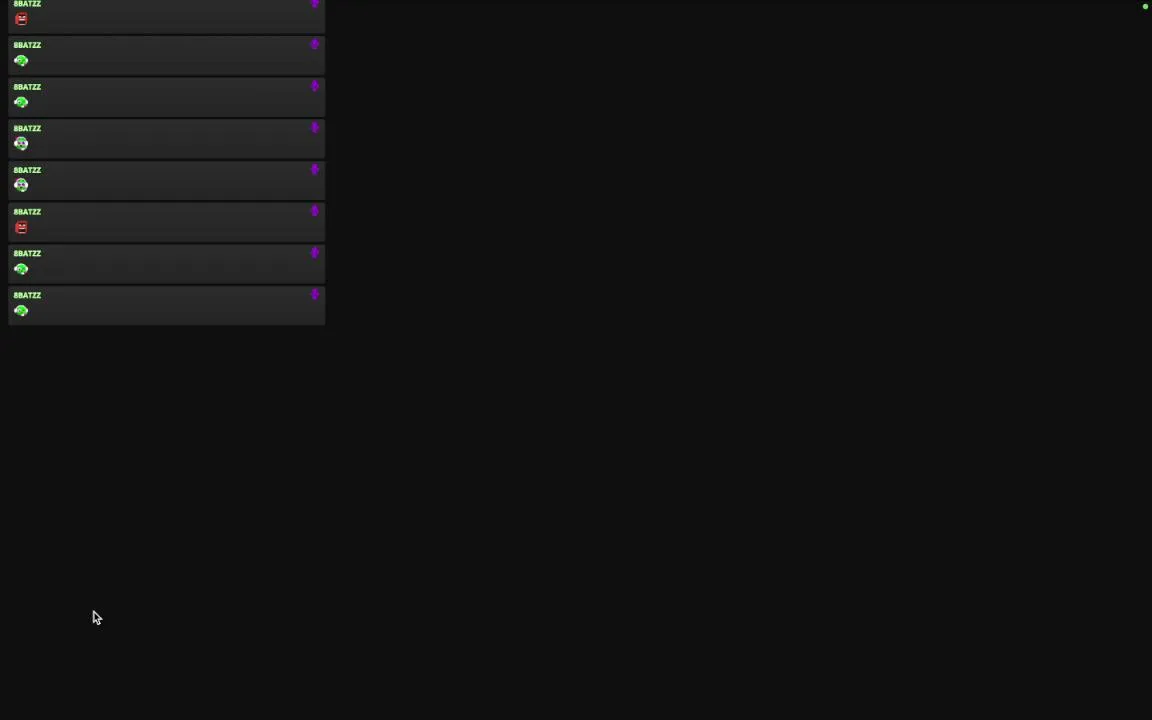Select the last 8BATZZ message row
This screenshot has height=720, width=1152.
click(x=167, y=306)
